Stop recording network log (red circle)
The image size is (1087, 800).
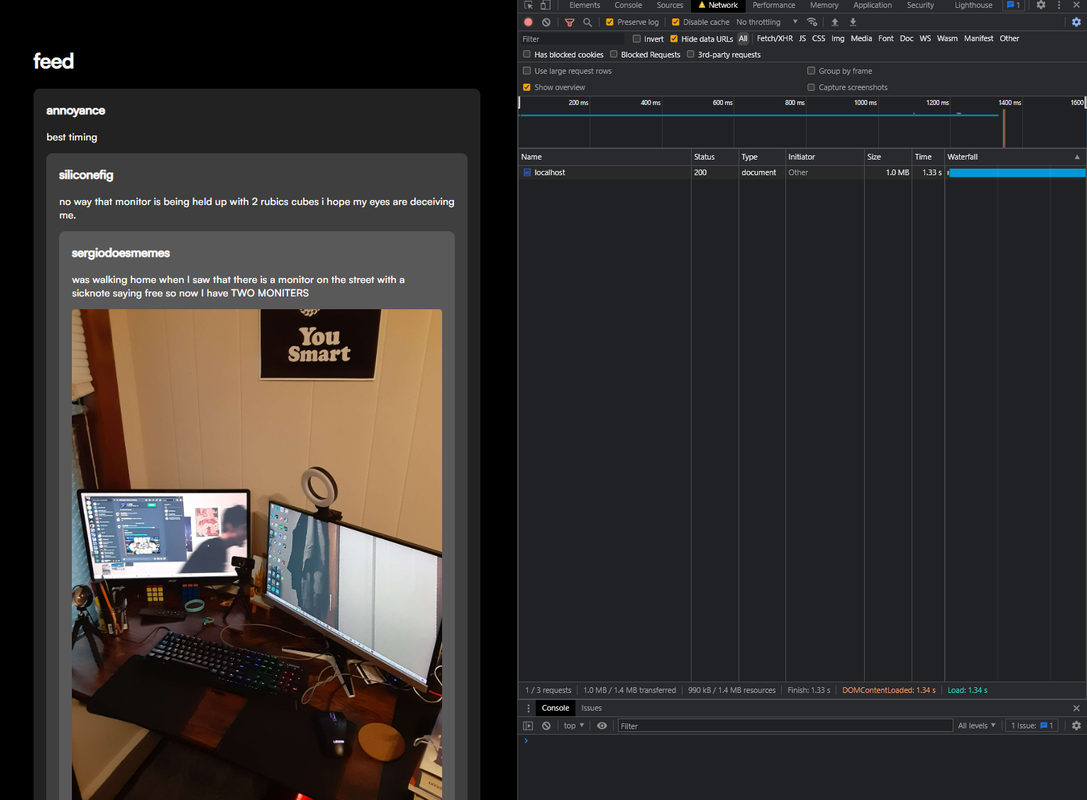(528, 22)
